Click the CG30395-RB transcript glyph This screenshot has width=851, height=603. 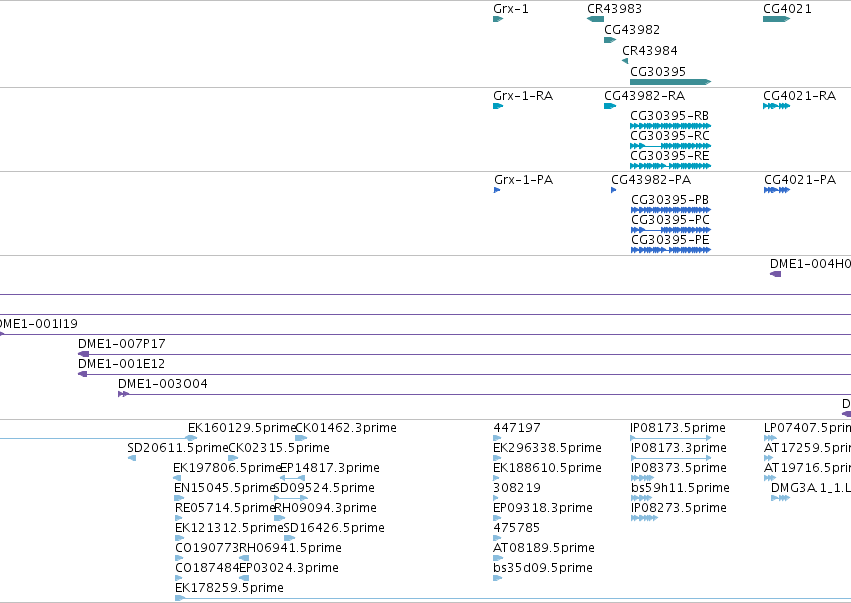coord(670,126)
